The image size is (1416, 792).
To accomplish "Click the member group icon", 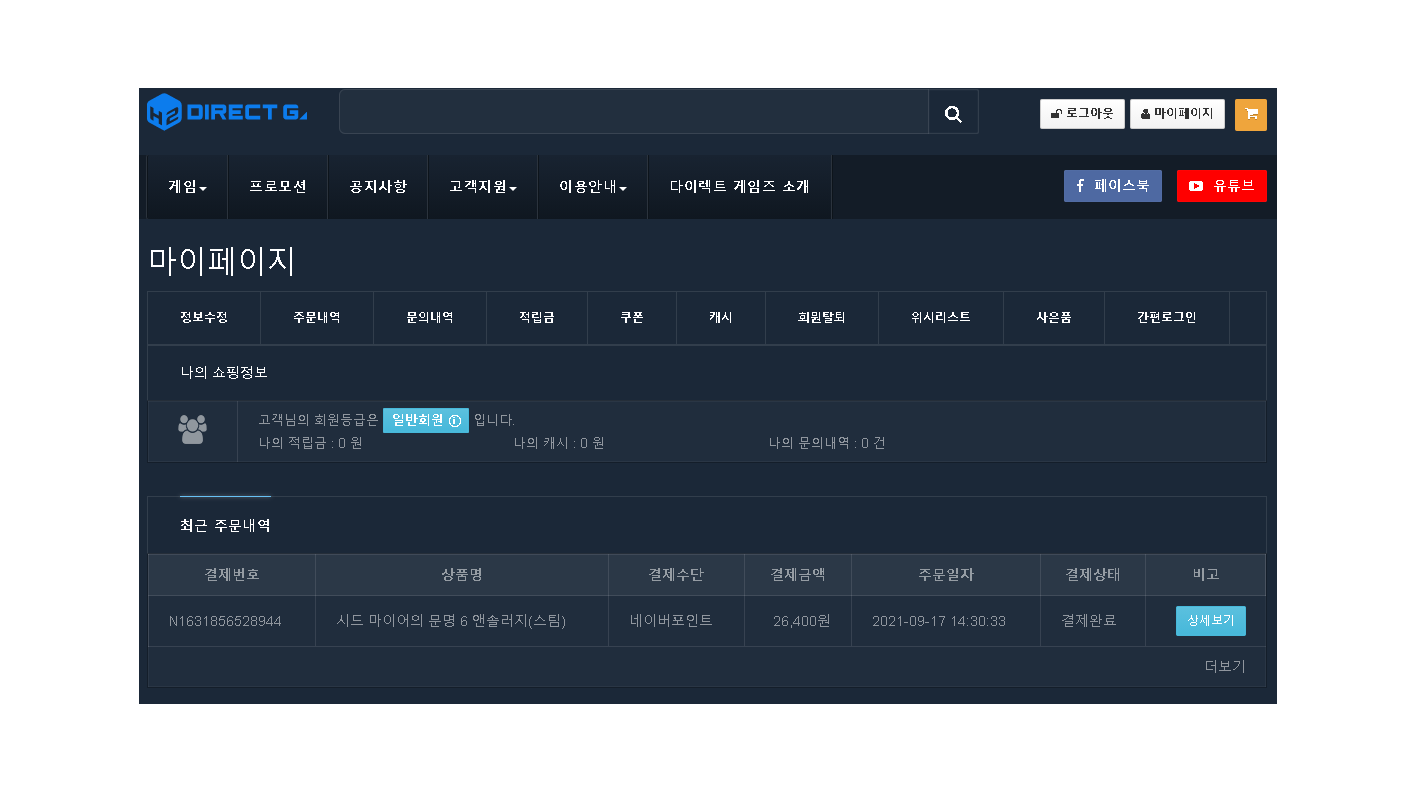I will (x=192, y=429).
